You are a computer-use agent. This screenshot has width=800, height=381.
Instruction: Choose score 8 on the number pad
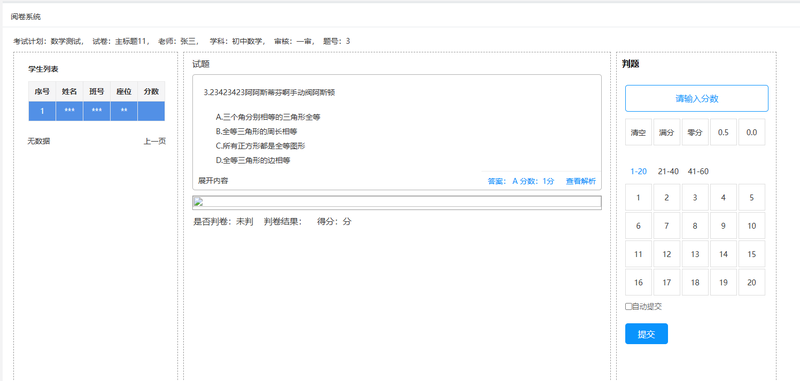point(695,225)
